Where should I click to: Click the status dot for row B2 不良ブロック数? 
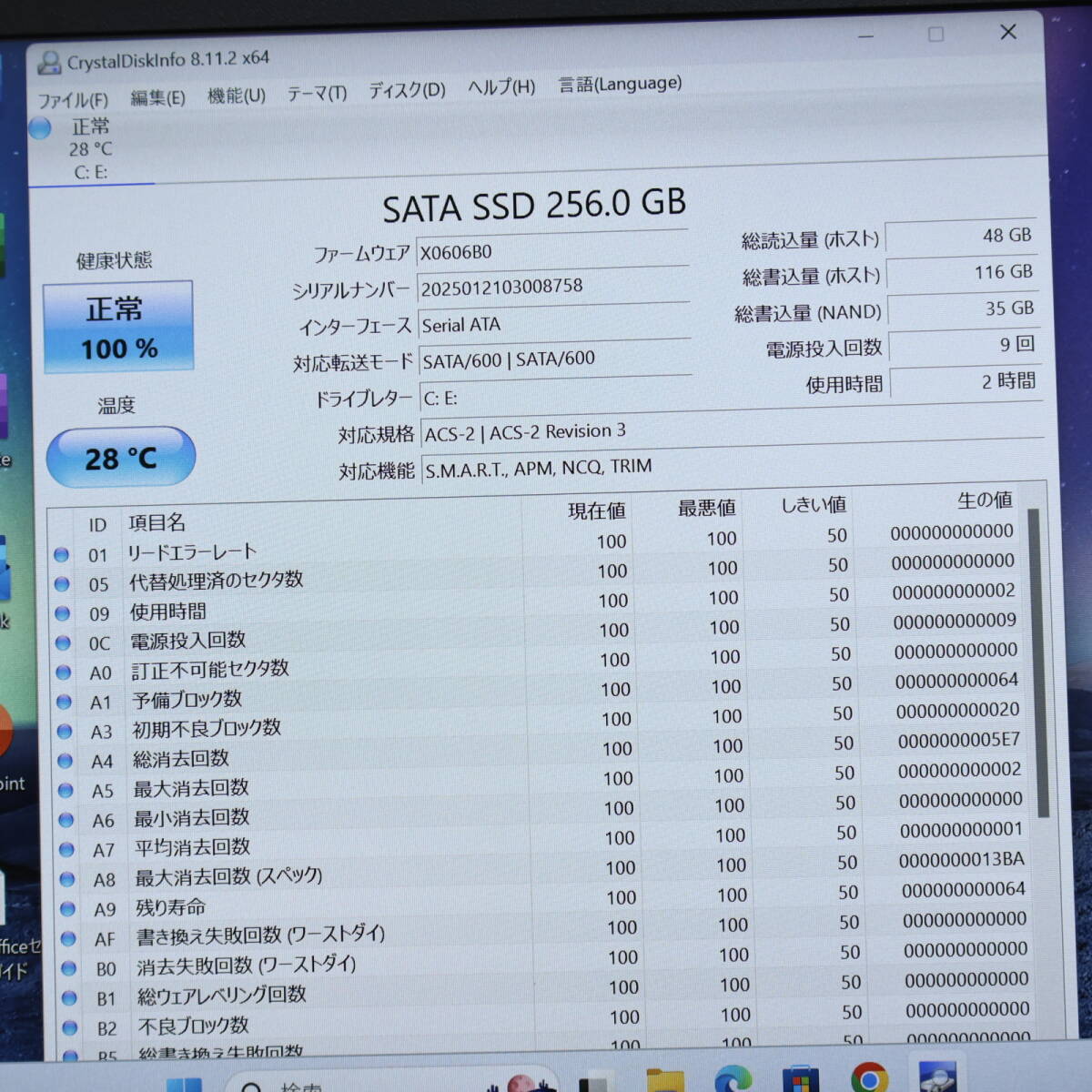coord(69,1027)
